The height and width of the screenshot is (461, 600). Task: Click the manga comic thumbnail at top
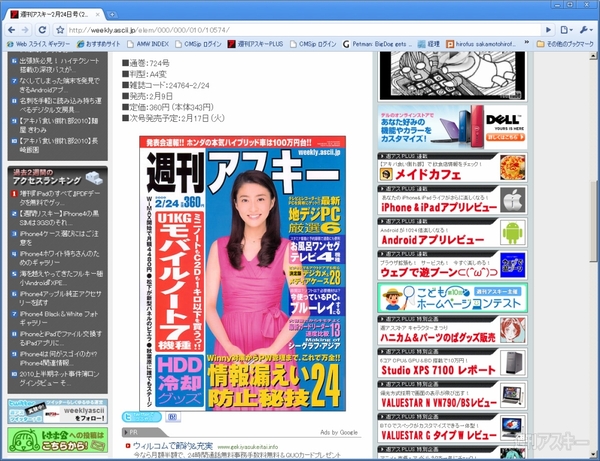click(452, 76)
